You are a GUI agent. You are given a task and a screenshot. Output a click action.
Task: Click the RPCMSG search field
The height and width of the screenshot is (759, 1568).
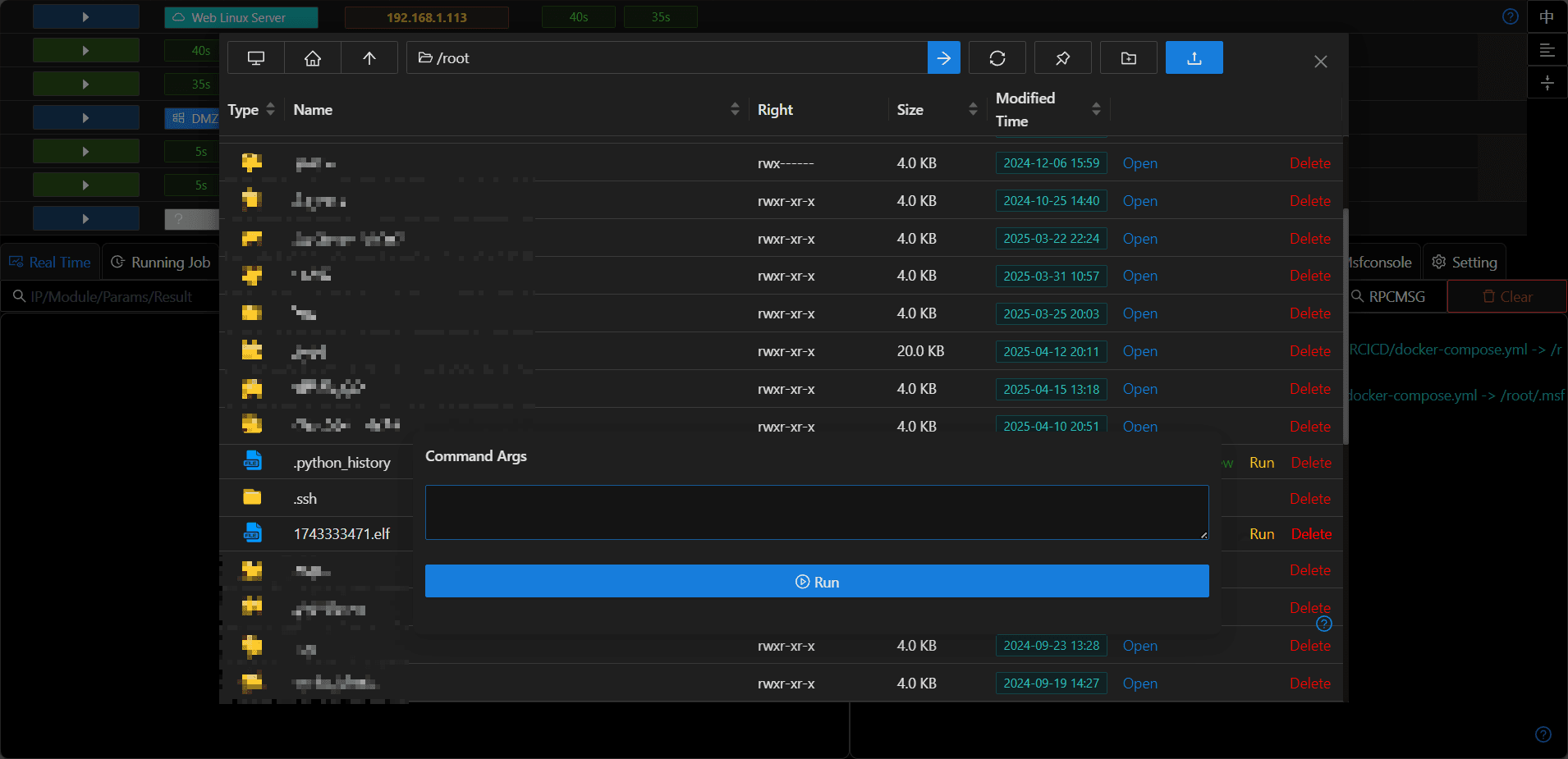(1396, 296)
